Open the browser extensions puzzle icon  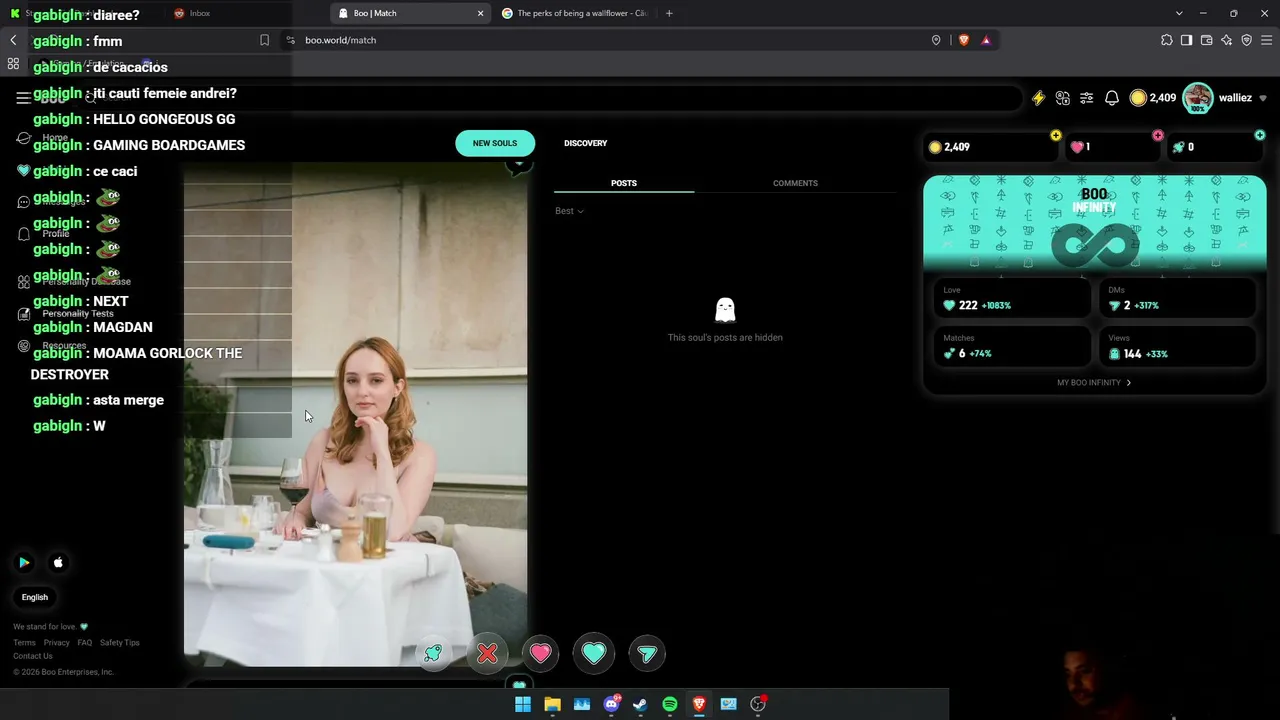(x=1166, y=40)
